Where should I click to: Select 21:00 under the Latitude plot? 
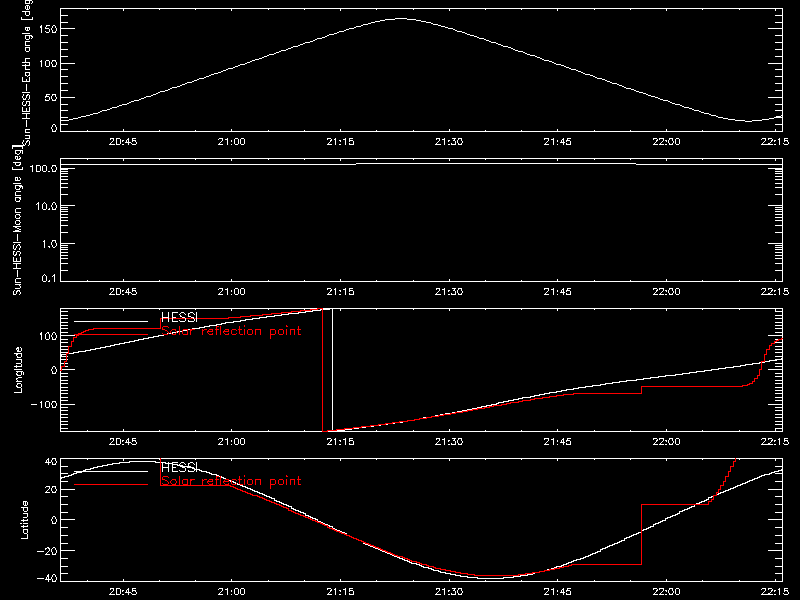tap(232, 592)
